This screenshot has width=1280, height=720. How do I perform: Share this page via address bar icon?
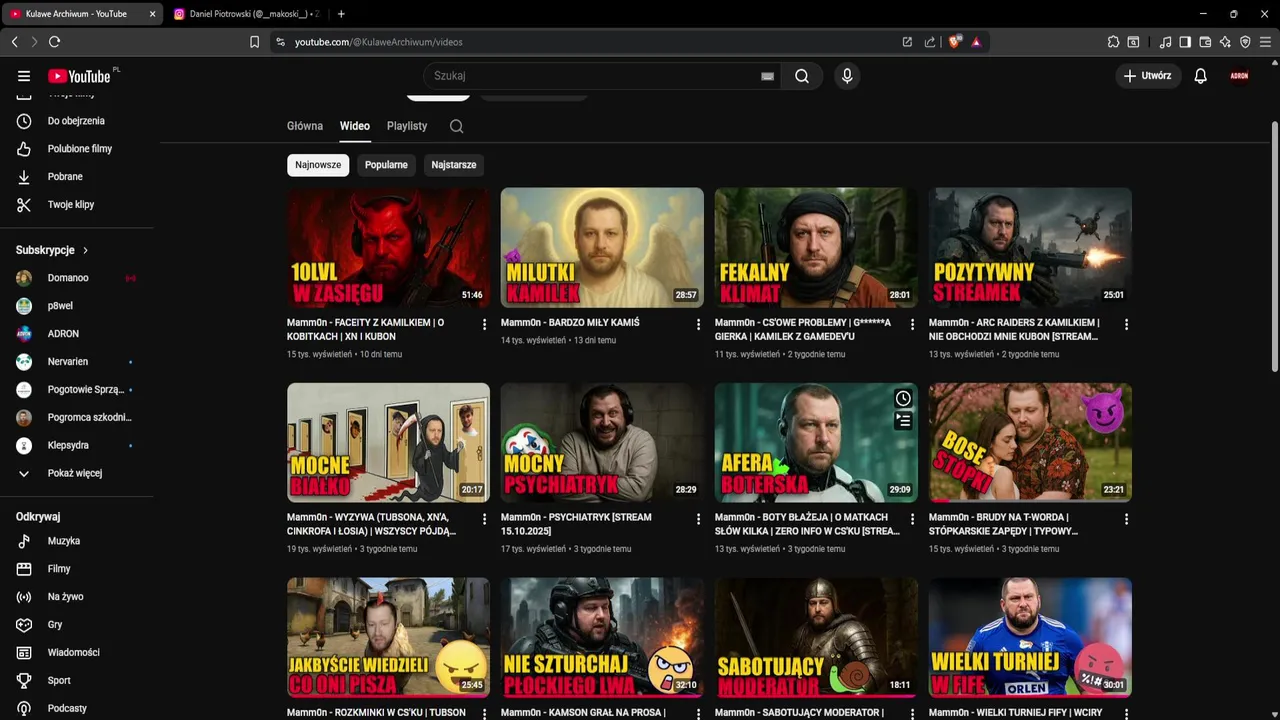(930, 42)
